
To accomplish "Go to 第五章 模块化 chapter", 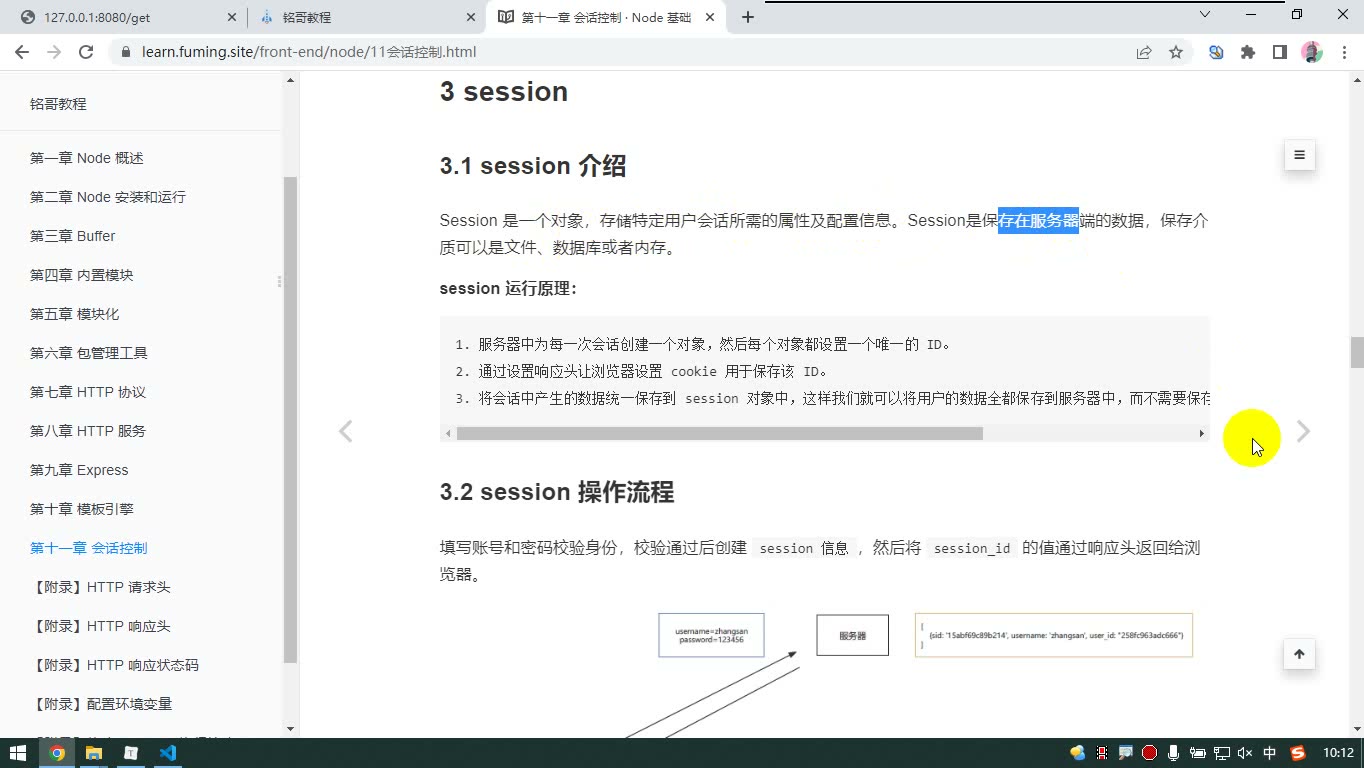I will tap(75, 314).
